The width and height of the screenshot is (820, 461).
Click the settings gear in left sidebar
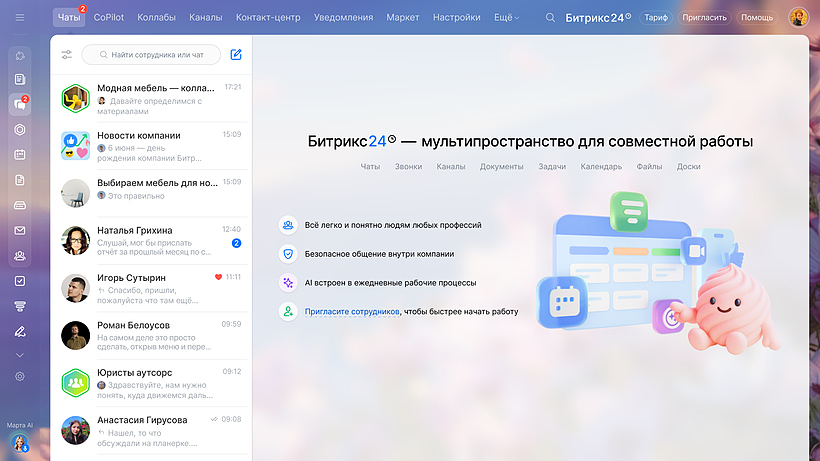tap(19, 376)
